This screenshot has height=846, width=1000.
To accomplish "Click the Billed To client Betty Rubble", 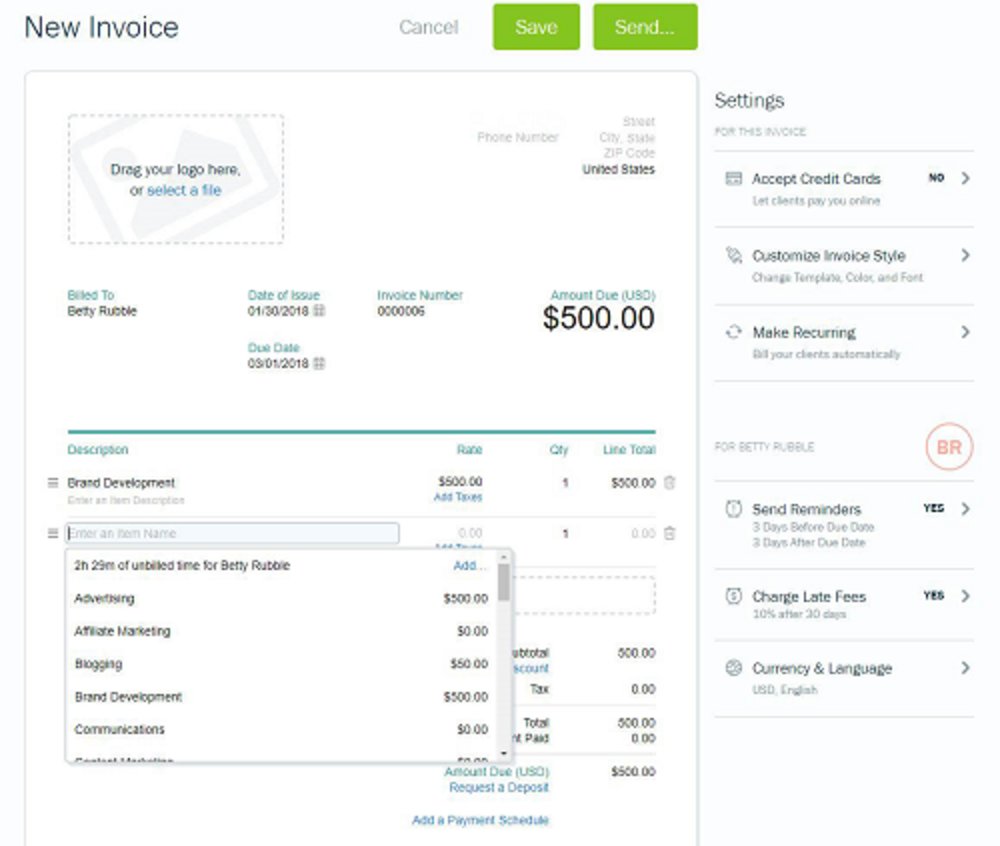I will (x=102, y=311).
